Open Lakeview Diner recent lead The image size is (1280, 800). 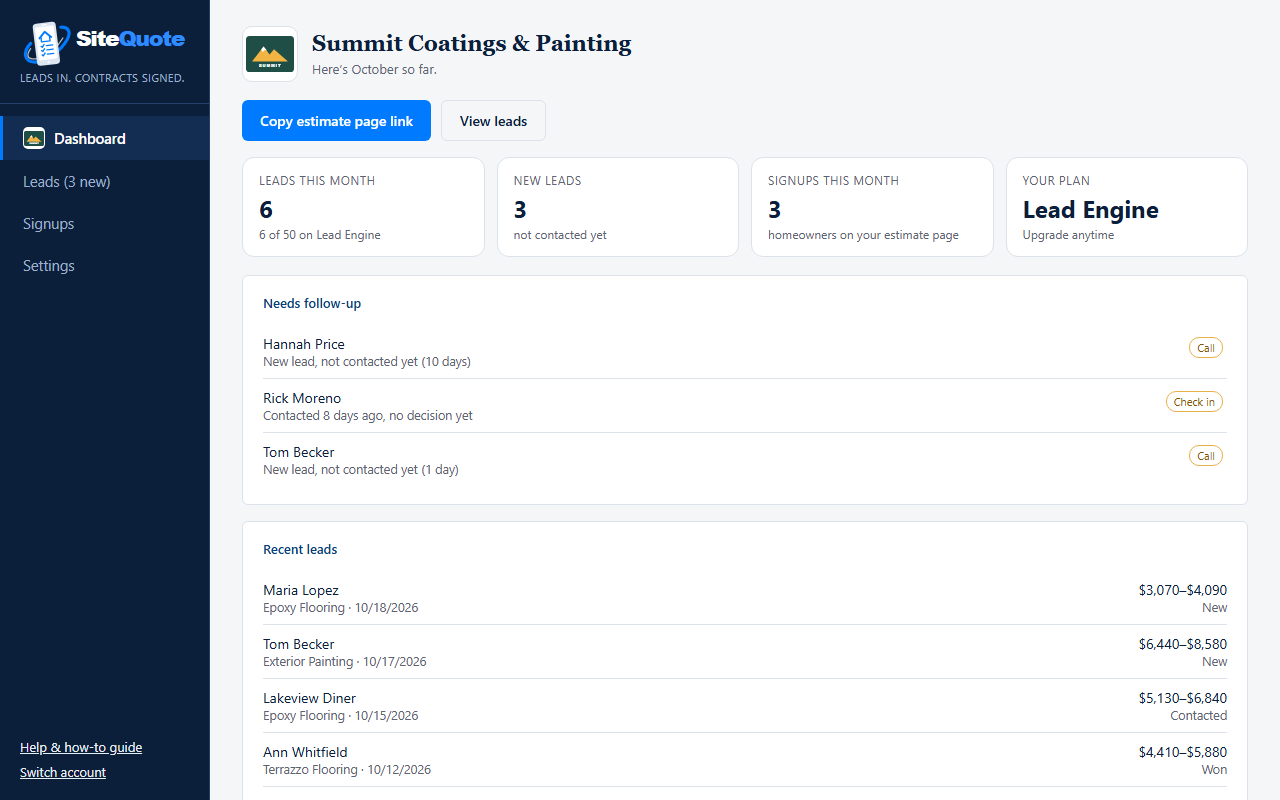[745, 706]
